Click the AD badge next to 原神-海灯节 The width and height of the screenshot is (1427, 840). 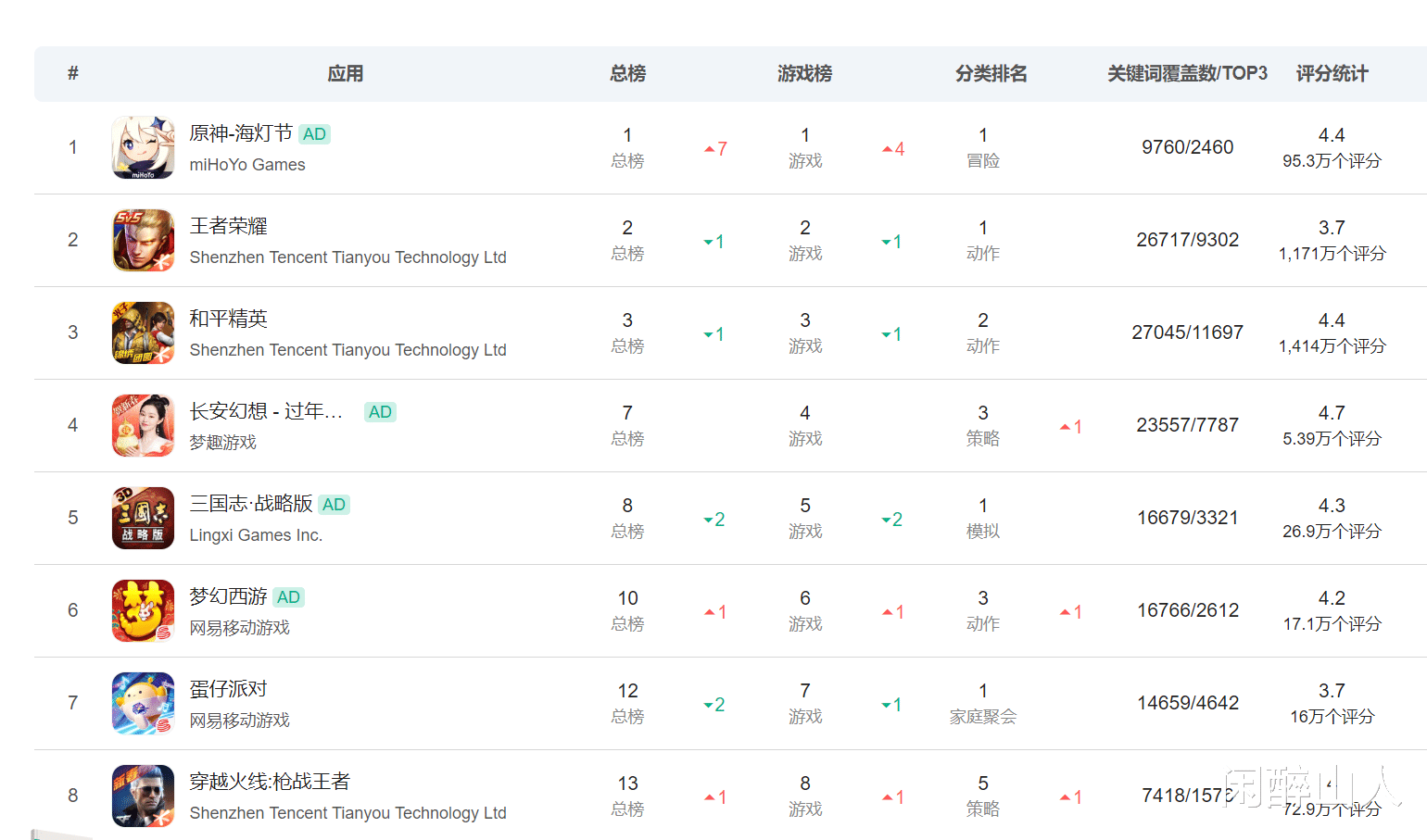[314, 134]
